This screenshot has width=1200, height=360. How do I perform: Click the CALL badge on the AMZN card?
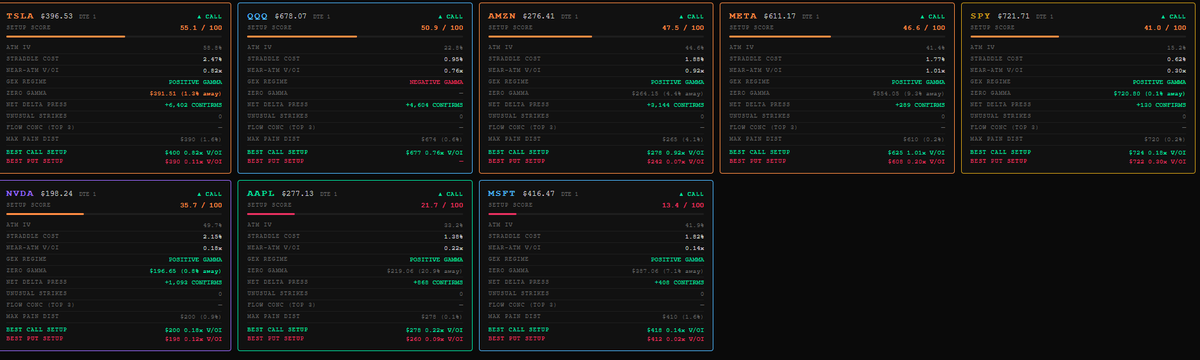pos(692,17)
